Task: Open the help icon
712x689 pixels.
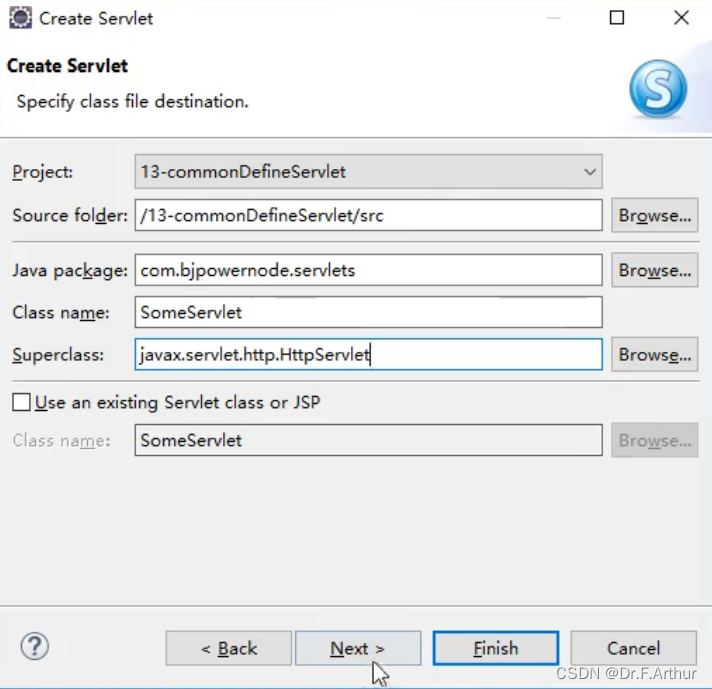Action: [x=35, y=646]
